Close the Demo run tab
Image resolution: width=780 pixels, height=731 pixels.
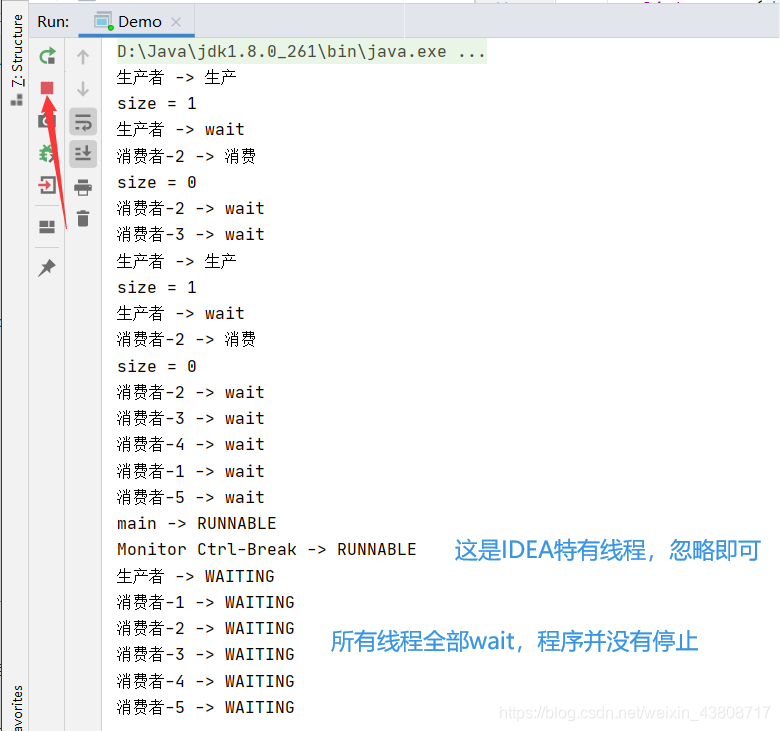point(176,22)
